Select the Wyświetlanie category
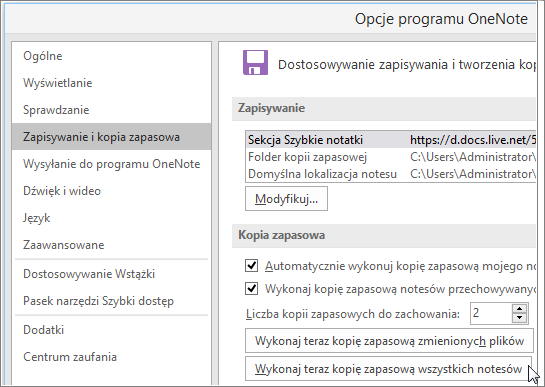 pos(111,83)
